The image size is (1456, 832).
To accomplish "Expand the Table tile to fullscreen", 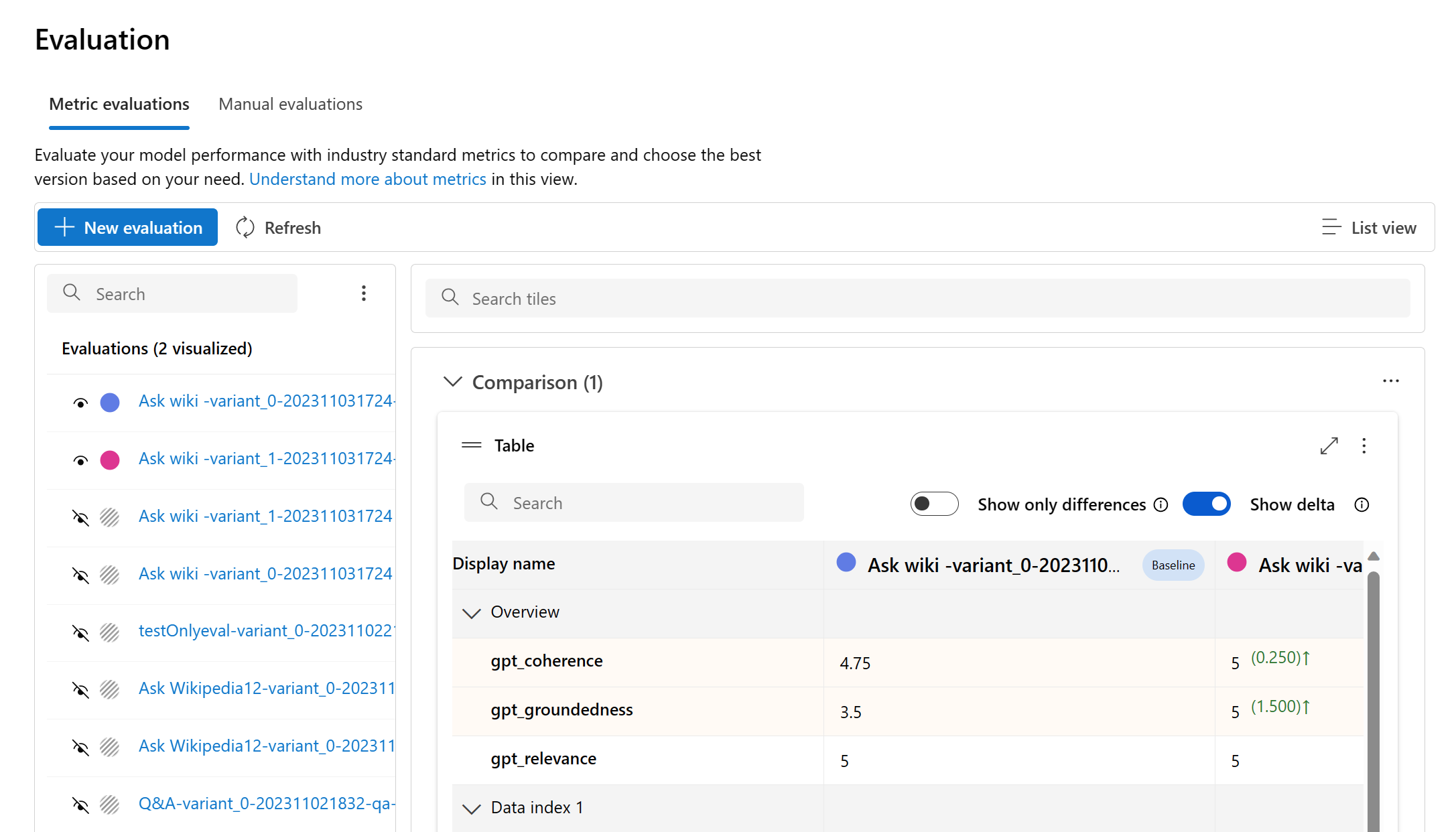I will coord(1329,446).
